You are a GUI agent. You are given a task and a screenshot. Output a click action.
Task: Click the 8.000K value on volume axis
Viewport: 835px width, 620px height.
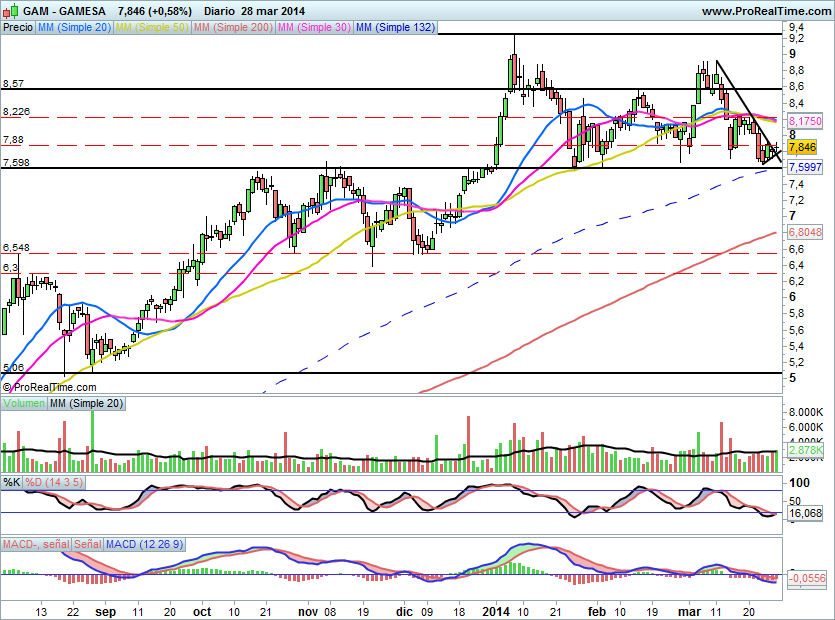806,412
